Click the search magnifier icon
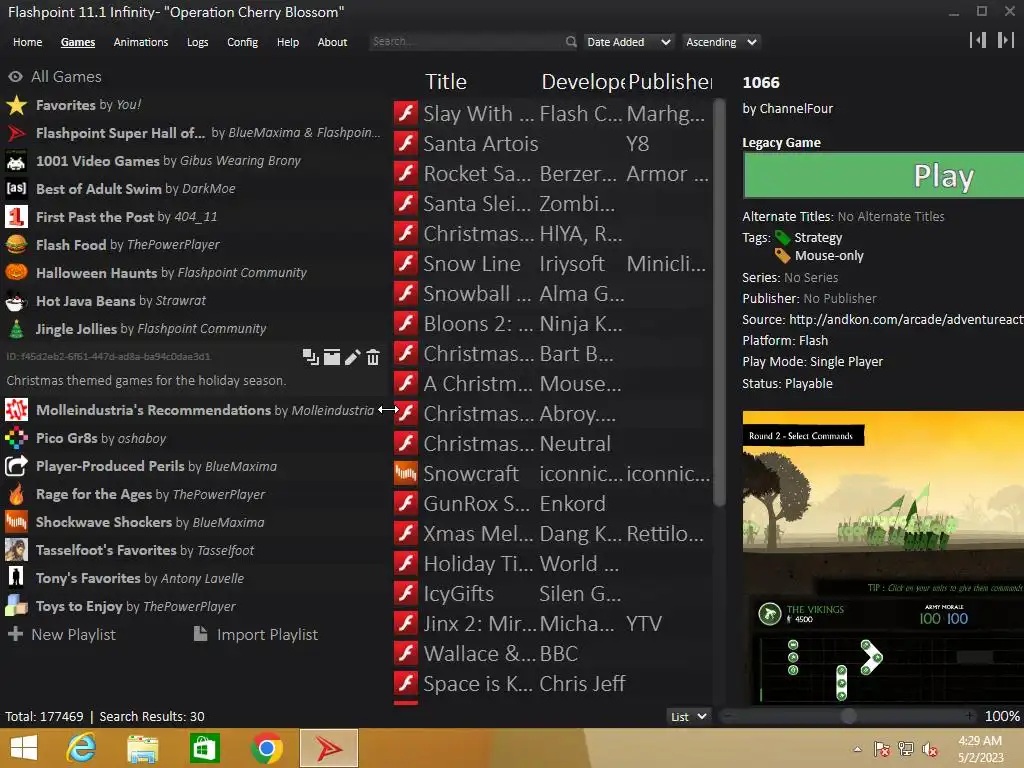 tap(571, 42)
